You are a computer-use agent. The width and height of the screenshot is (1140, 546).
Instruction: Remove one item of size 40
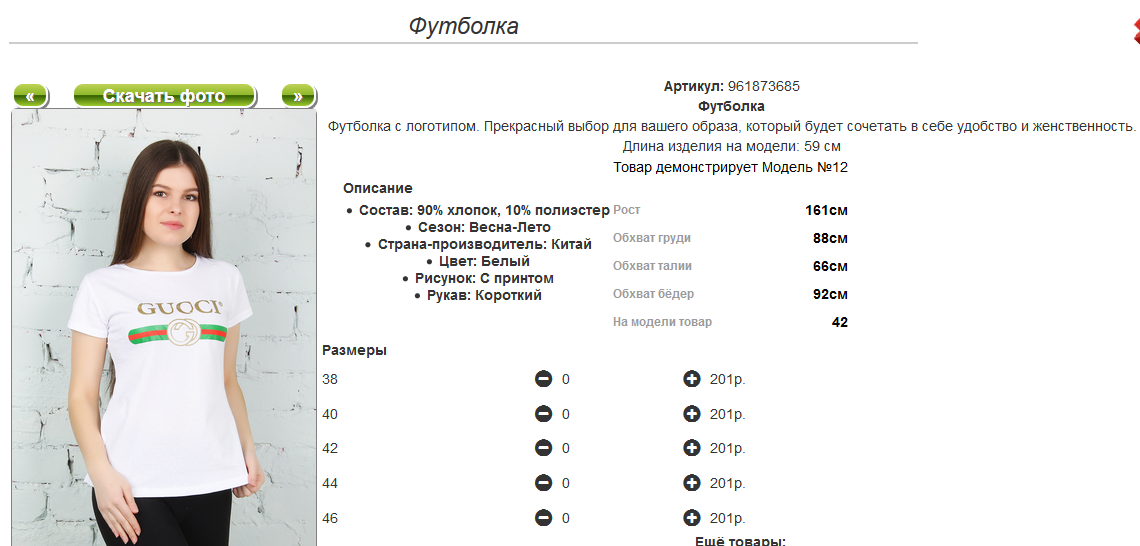543,414
